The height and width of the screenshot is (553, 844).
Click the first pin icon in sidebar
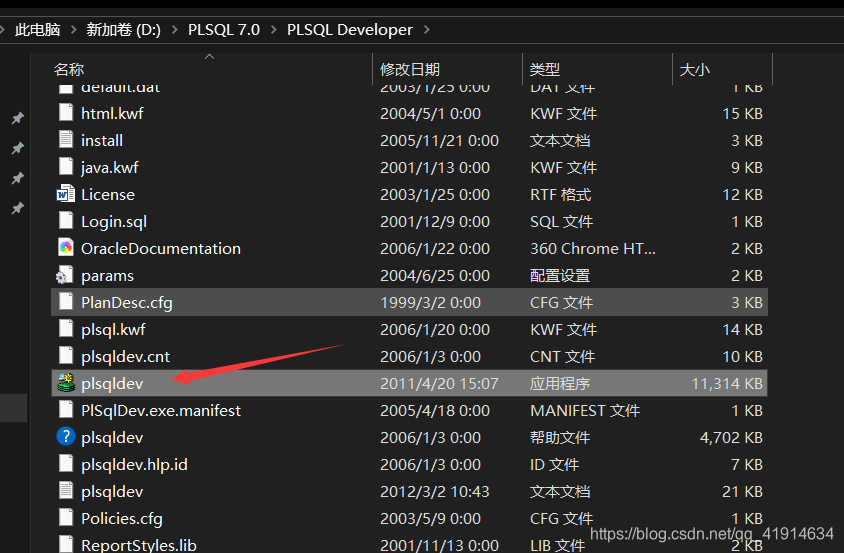point(18,118)
